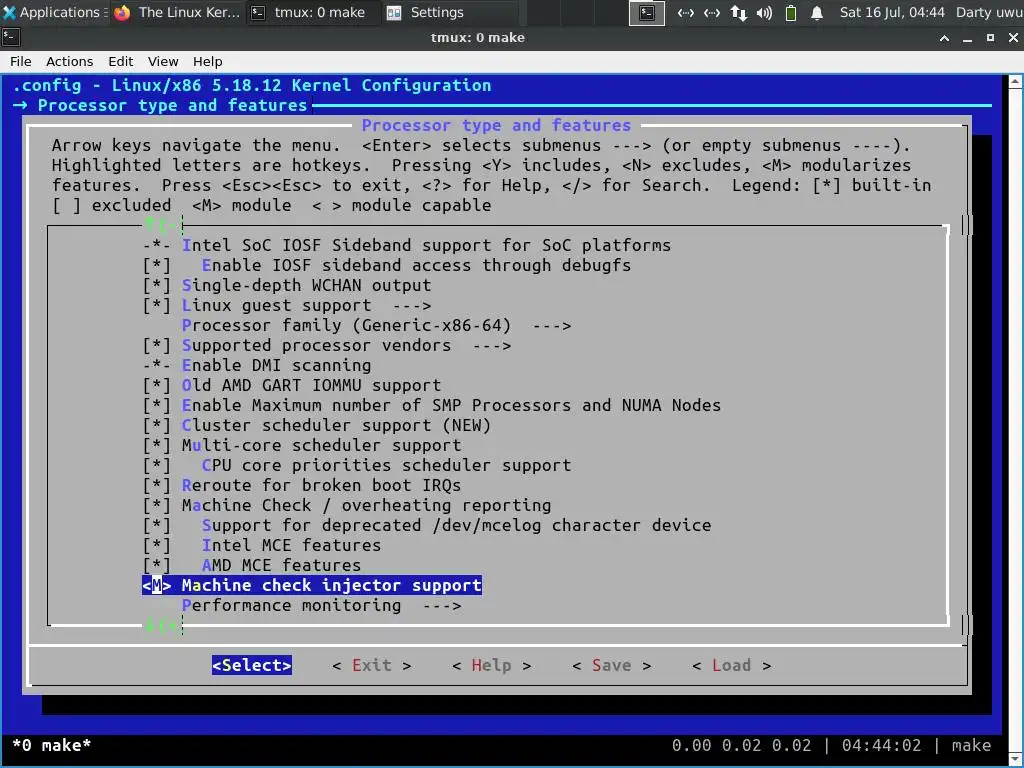Click the <Select> button
The image size is (1024, 768).
pos(251,665)
